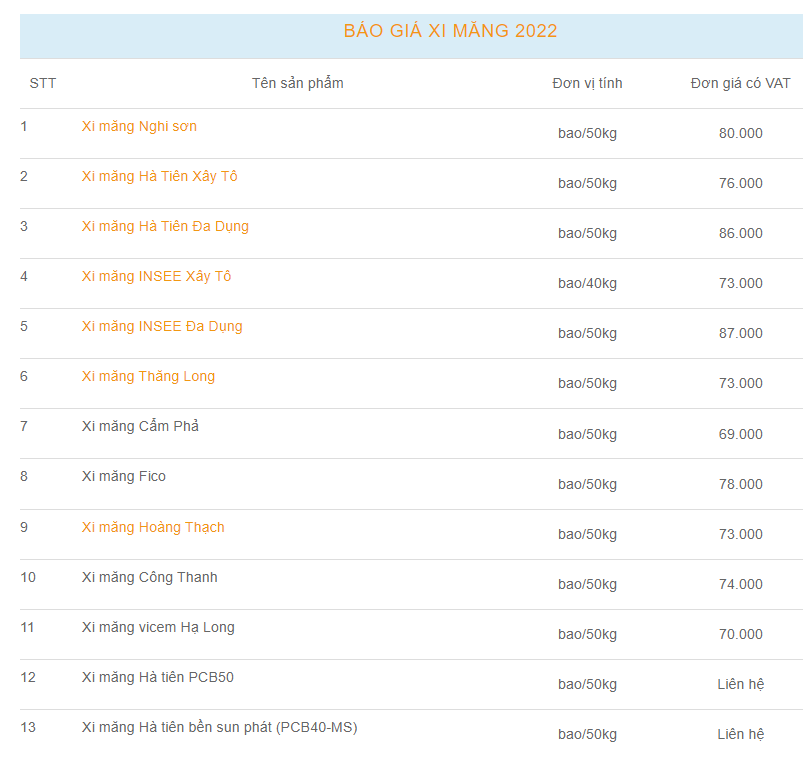Click the 80.000 price for Nghi sơn

coord(741,134)
